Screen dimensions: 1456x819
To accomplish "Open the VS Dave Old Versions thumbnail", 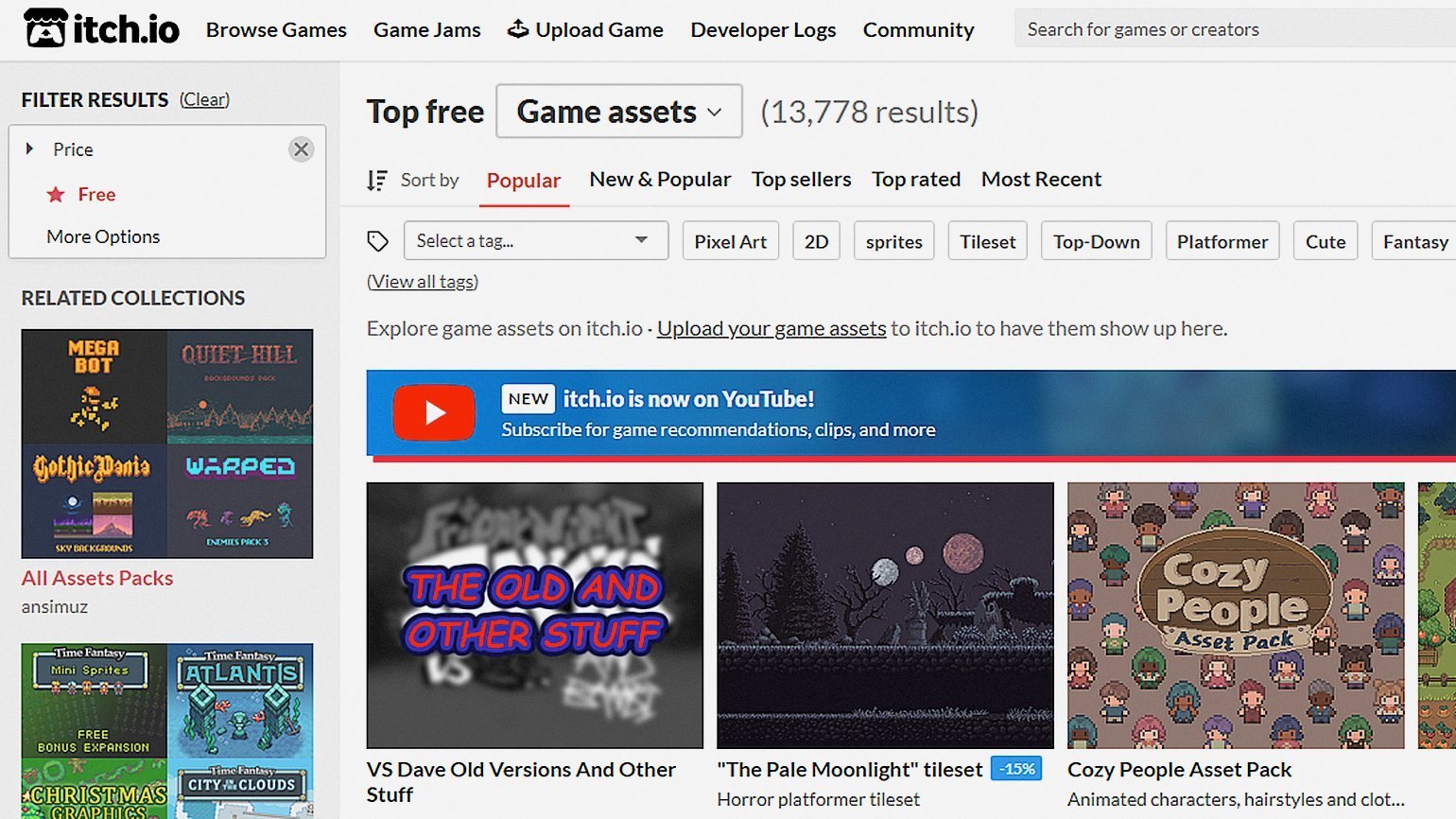I will click(x=535, y=616).
